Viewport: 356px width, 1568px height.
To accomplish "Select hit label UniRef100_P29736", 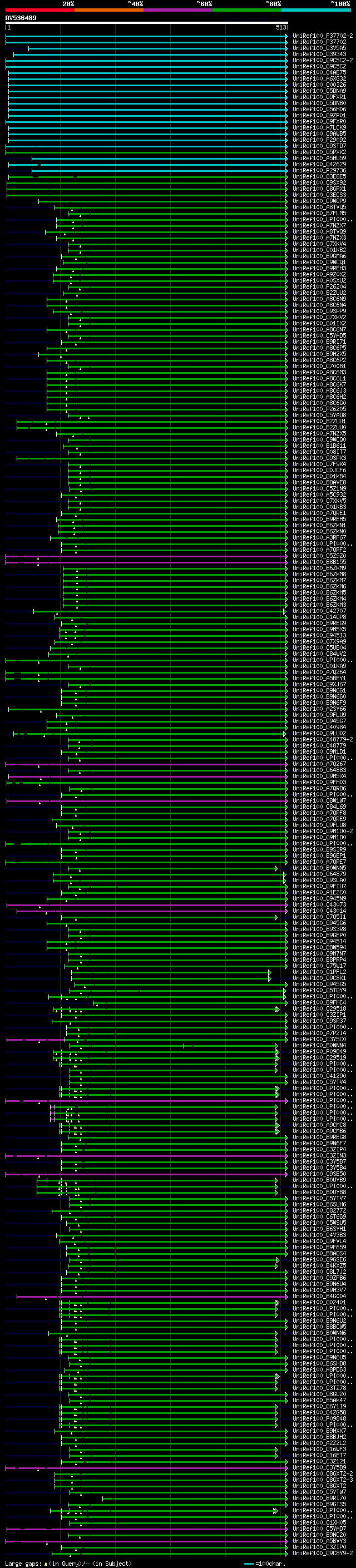I will tap(319, 170).
